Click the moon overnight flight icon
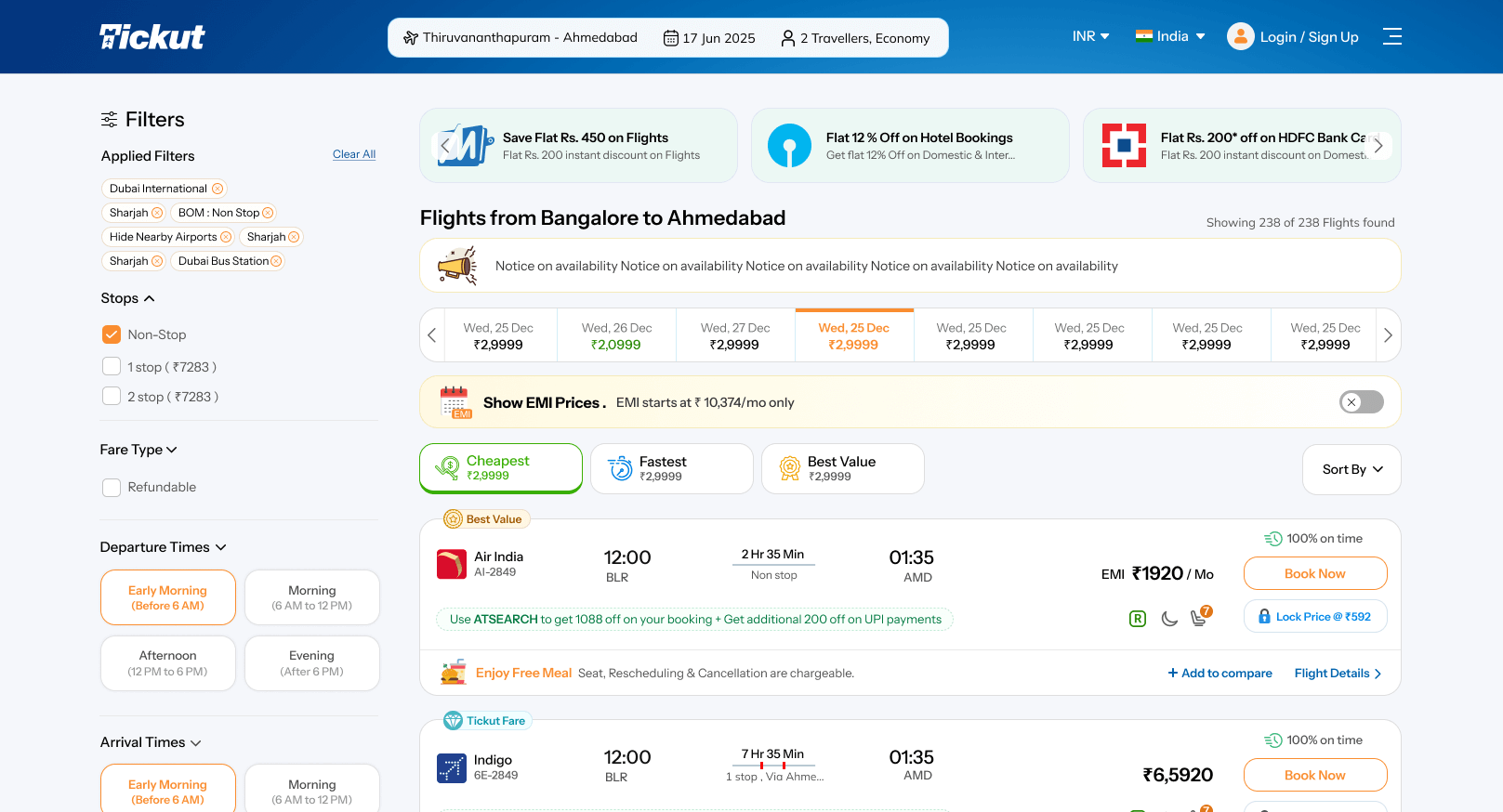 pyautogui.click(x=1169, y=619)
